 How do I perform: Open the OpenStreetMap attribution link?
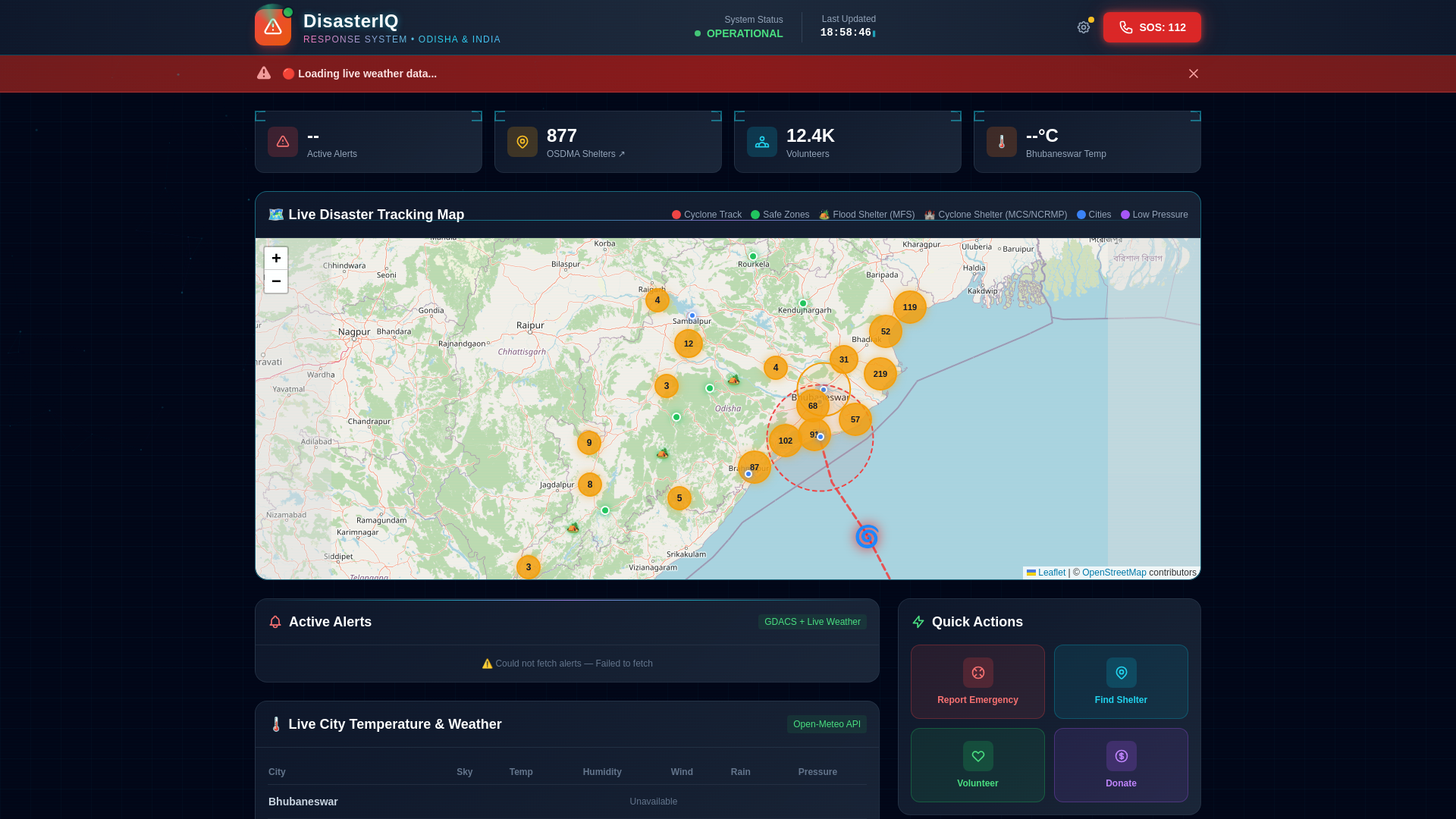click(1114, 573)
